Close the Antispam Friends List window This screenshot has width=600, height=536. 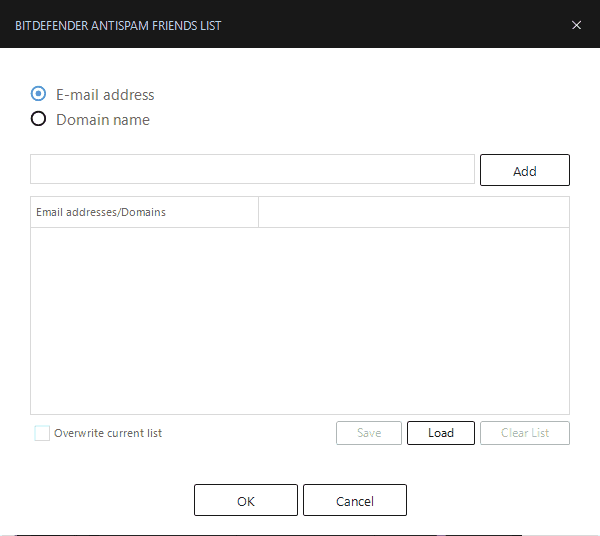576,25
